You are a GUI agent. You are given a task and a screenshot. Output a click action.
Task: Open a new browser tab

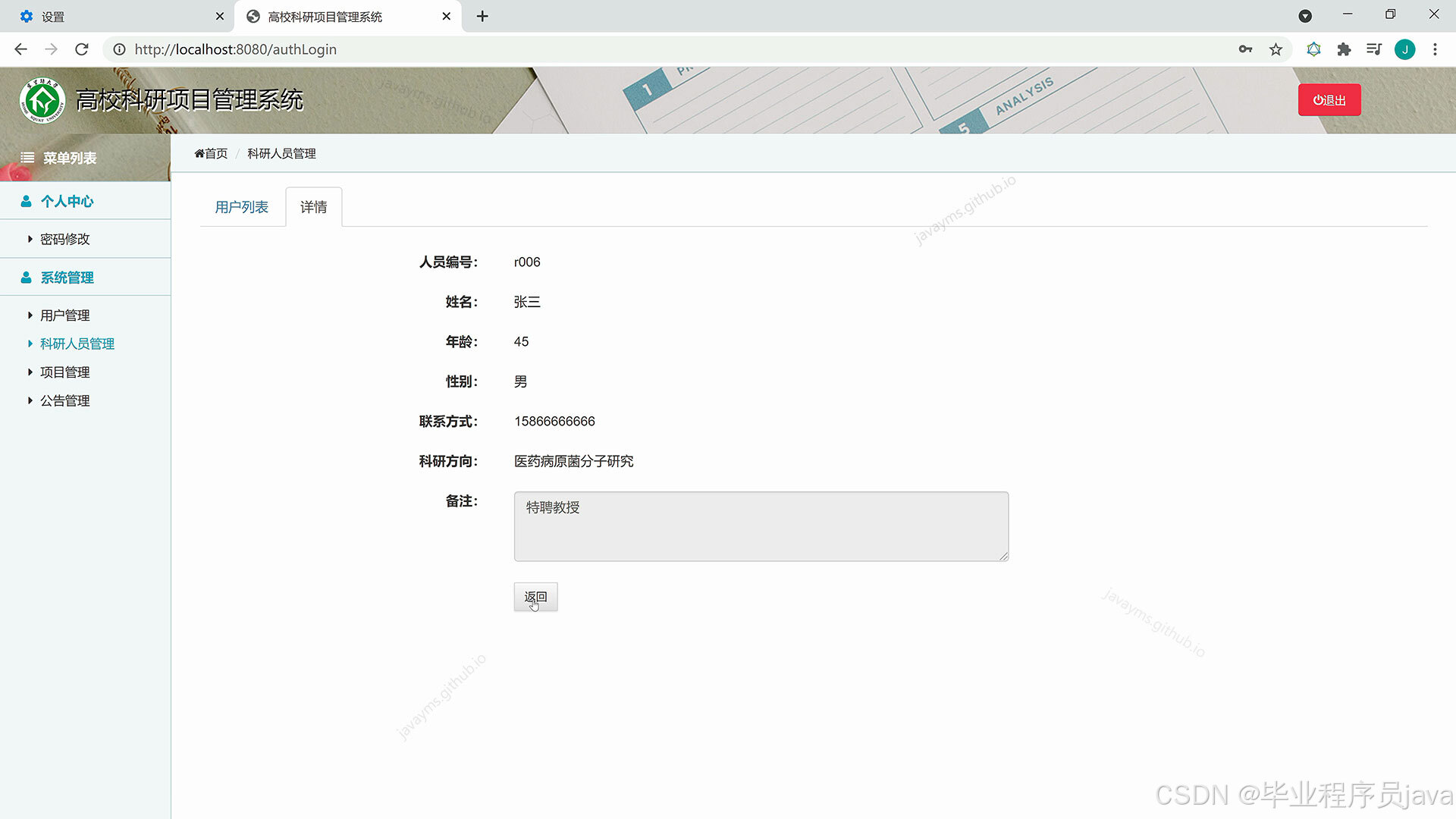(482, 16)
